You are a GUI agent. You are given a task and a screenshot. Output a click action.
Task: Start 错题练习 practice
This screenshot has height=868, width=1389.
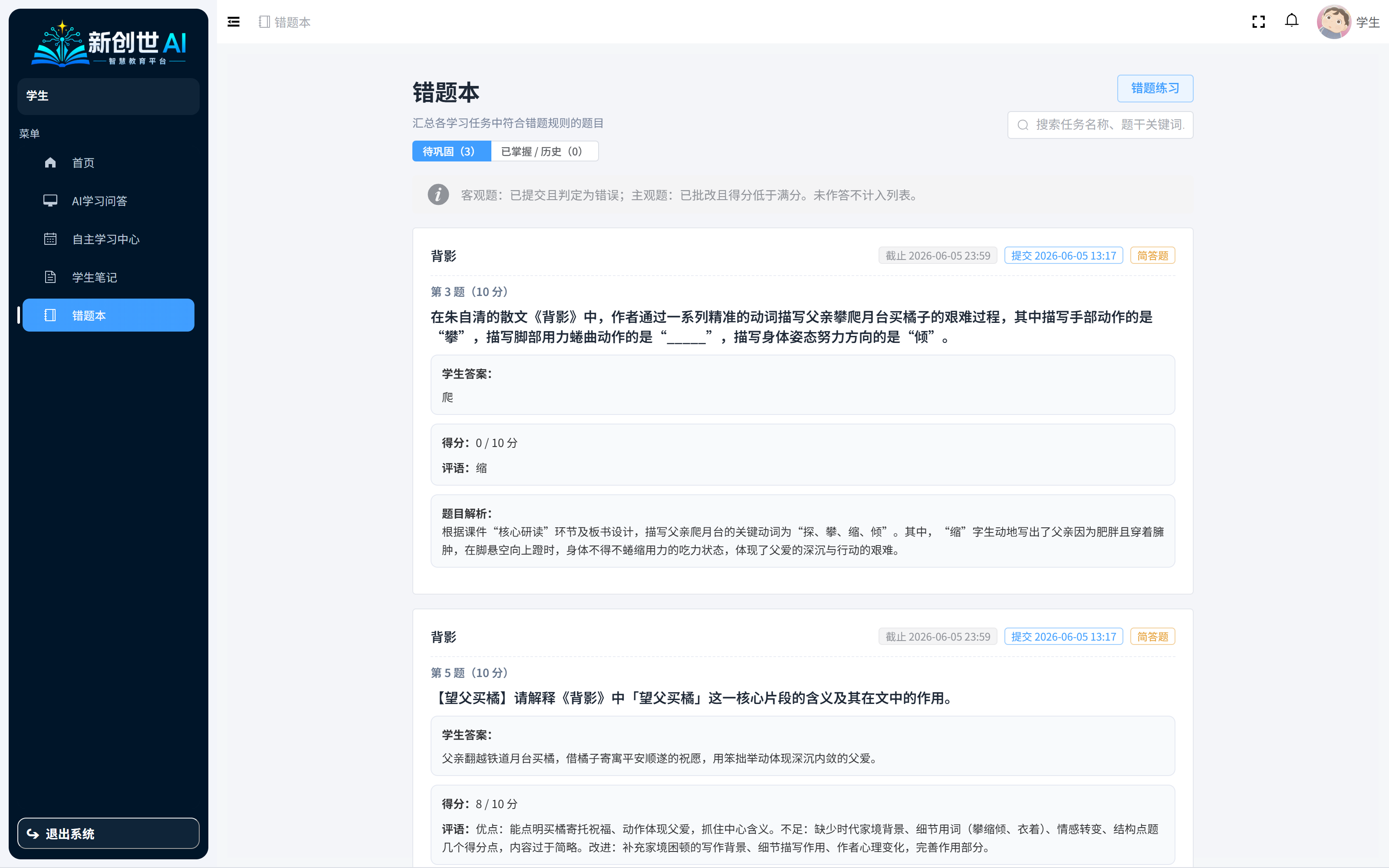(x=1155, y=89)
